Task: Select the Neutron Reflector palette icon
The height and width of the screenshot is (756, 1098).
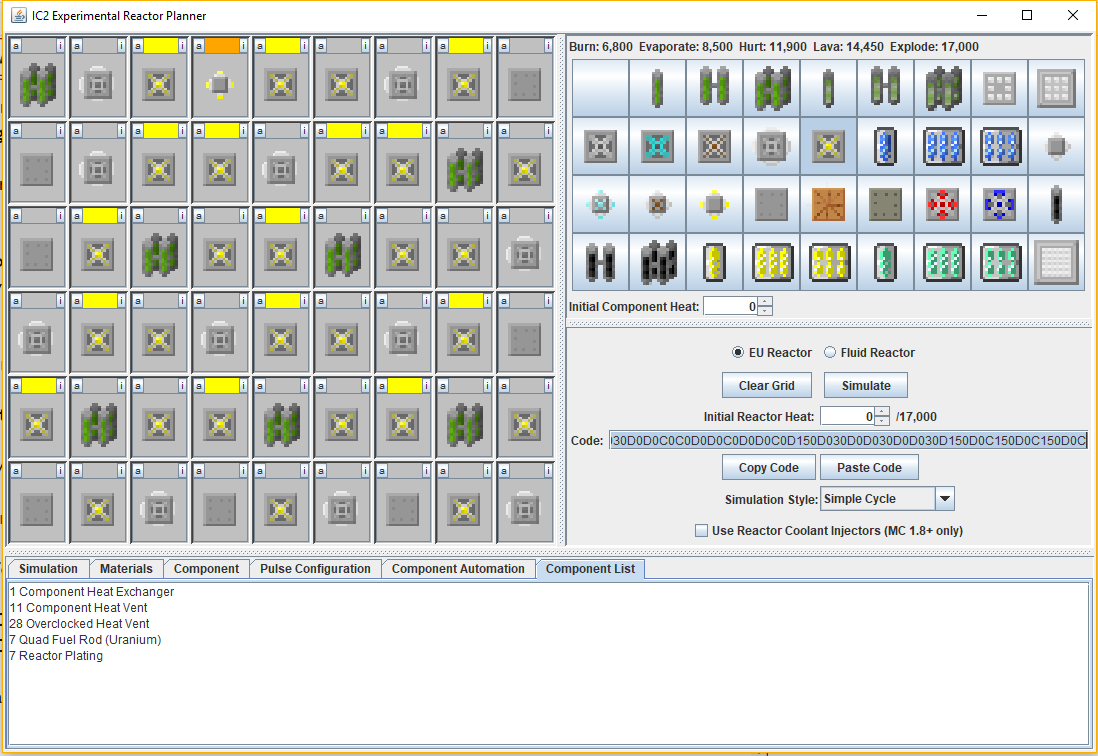Action: [x=999, y=88]
